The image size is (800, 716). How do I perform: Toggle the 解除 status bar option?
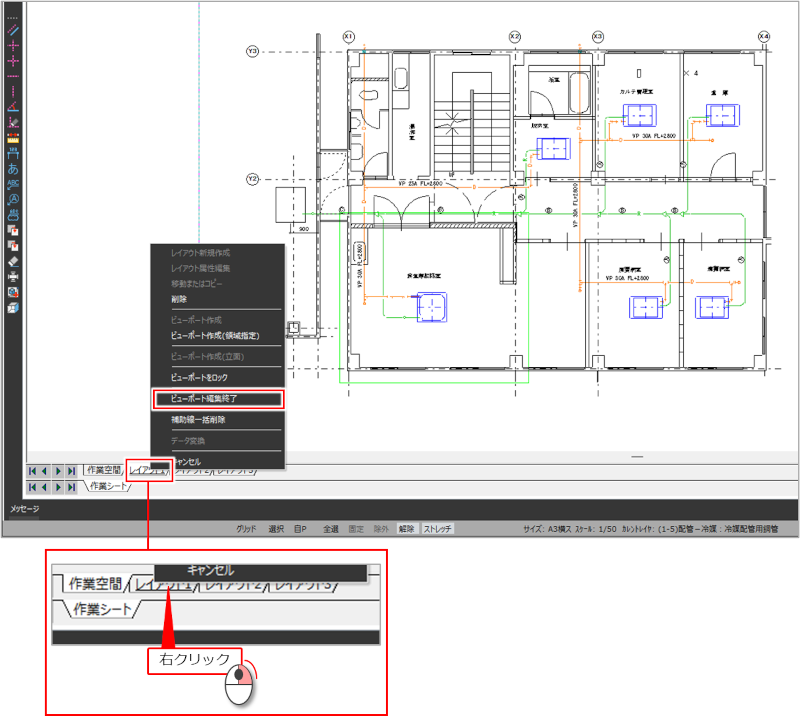pos(405,528)
